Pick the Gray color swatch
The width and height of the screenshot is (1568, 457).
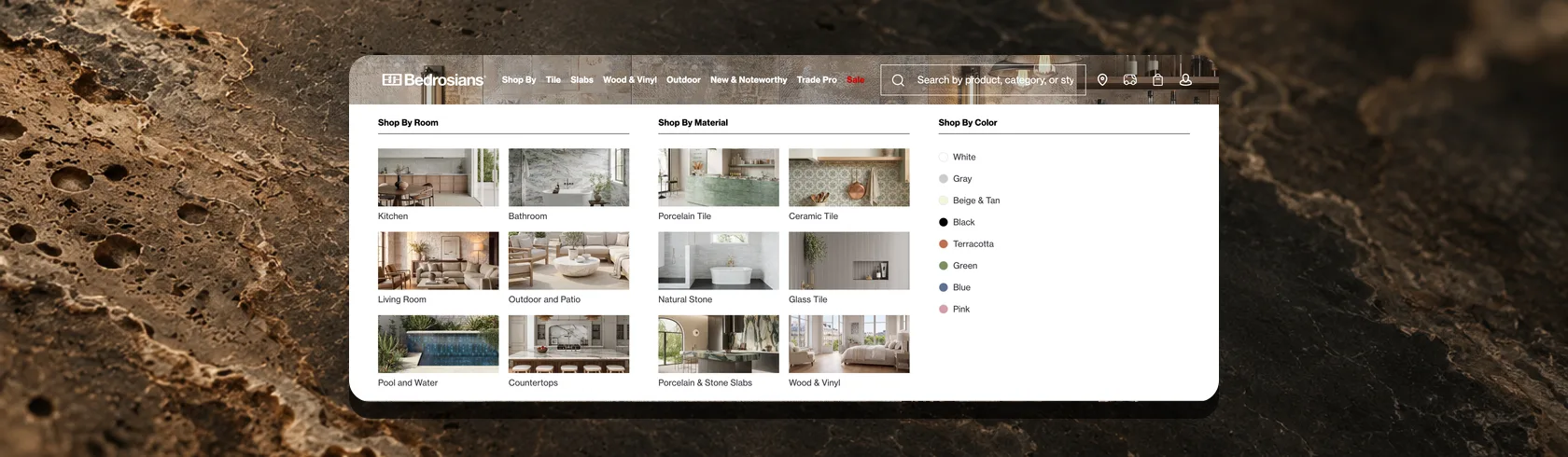click(x=944, y=179)
